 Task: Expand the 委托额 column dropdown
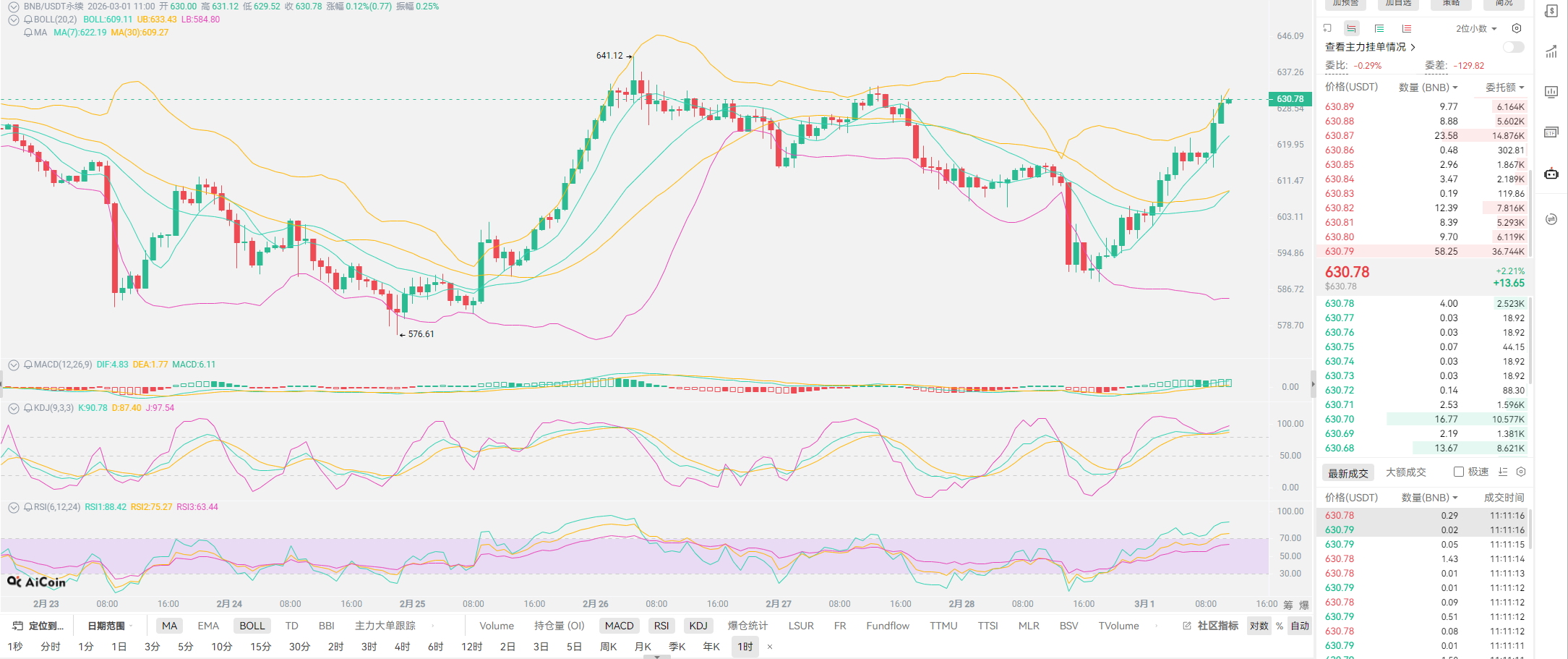click(1504, 88)
